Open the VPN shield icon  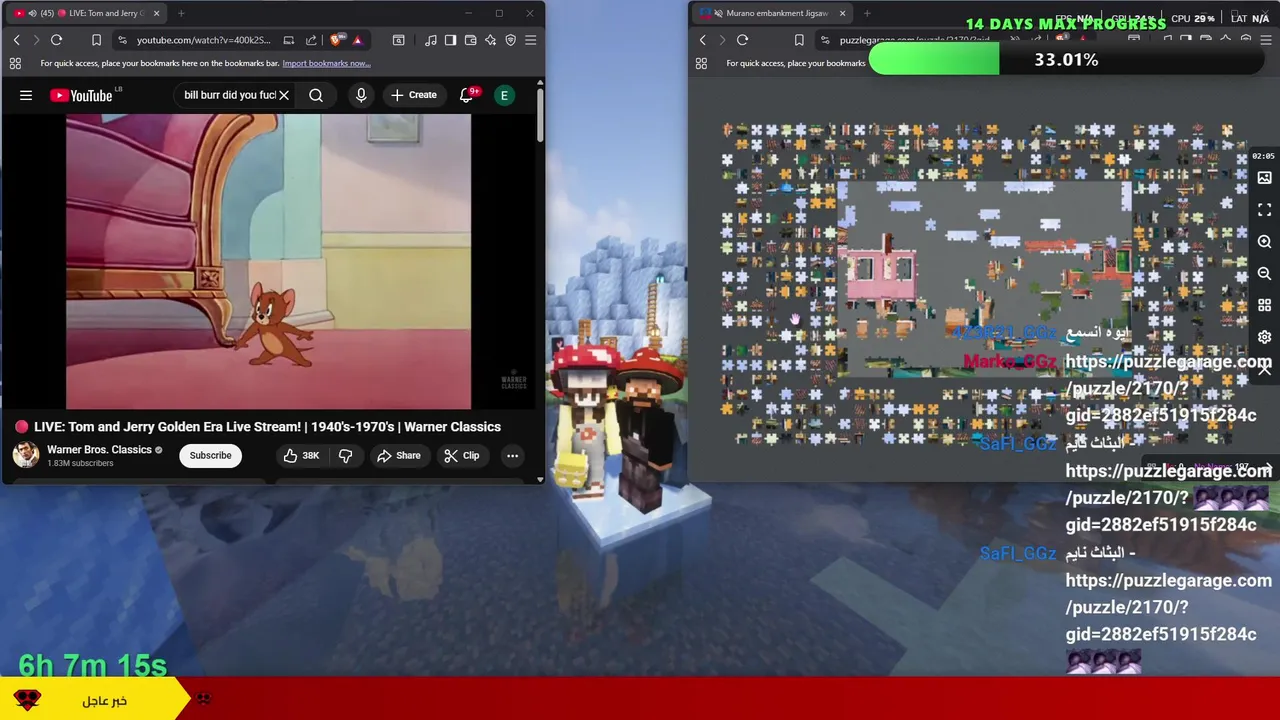[x=510, y=40]
